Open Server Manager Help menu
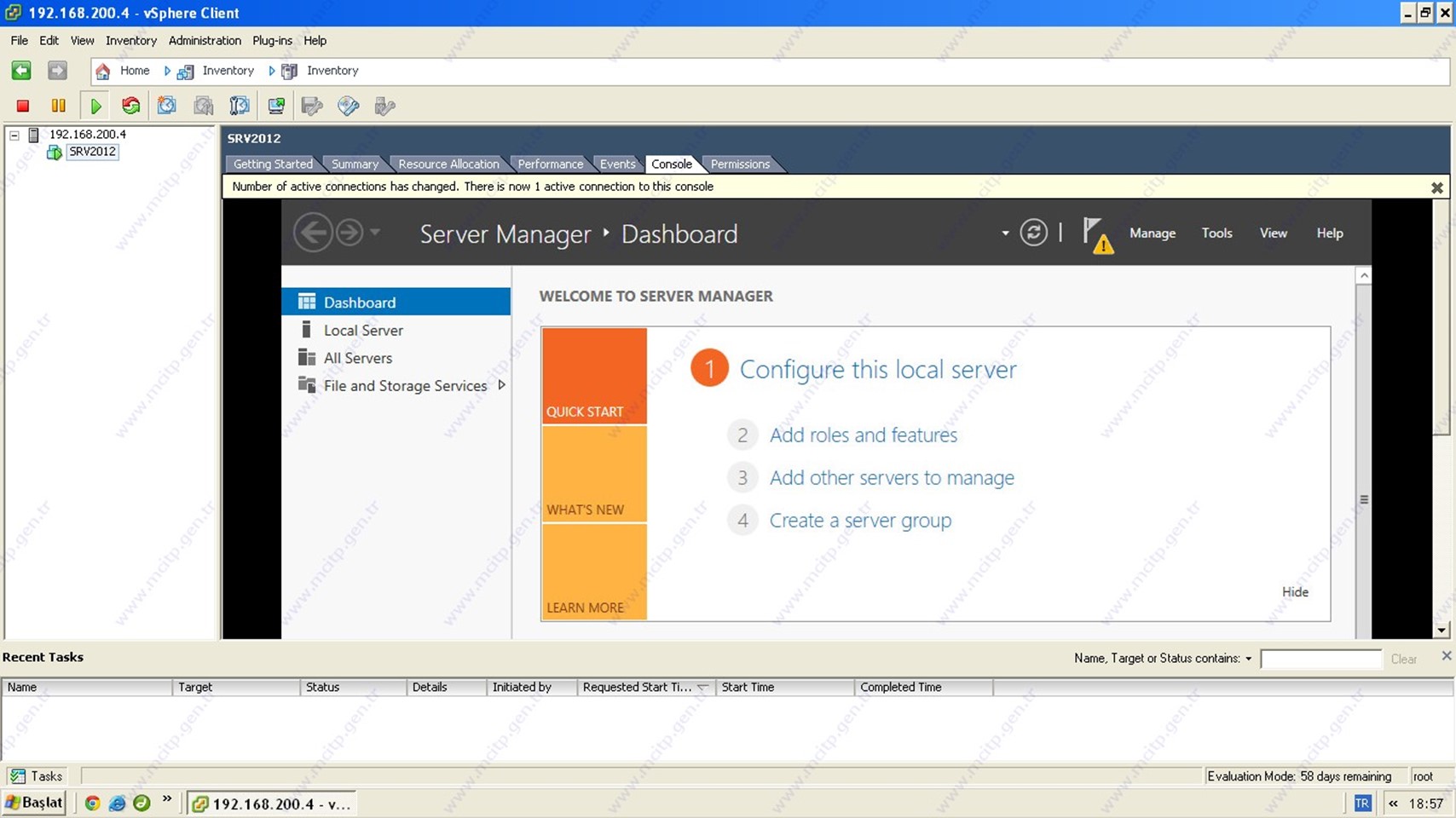Screen dimensions: 1456x818 pyautogui.click(x=1330, y=233)
